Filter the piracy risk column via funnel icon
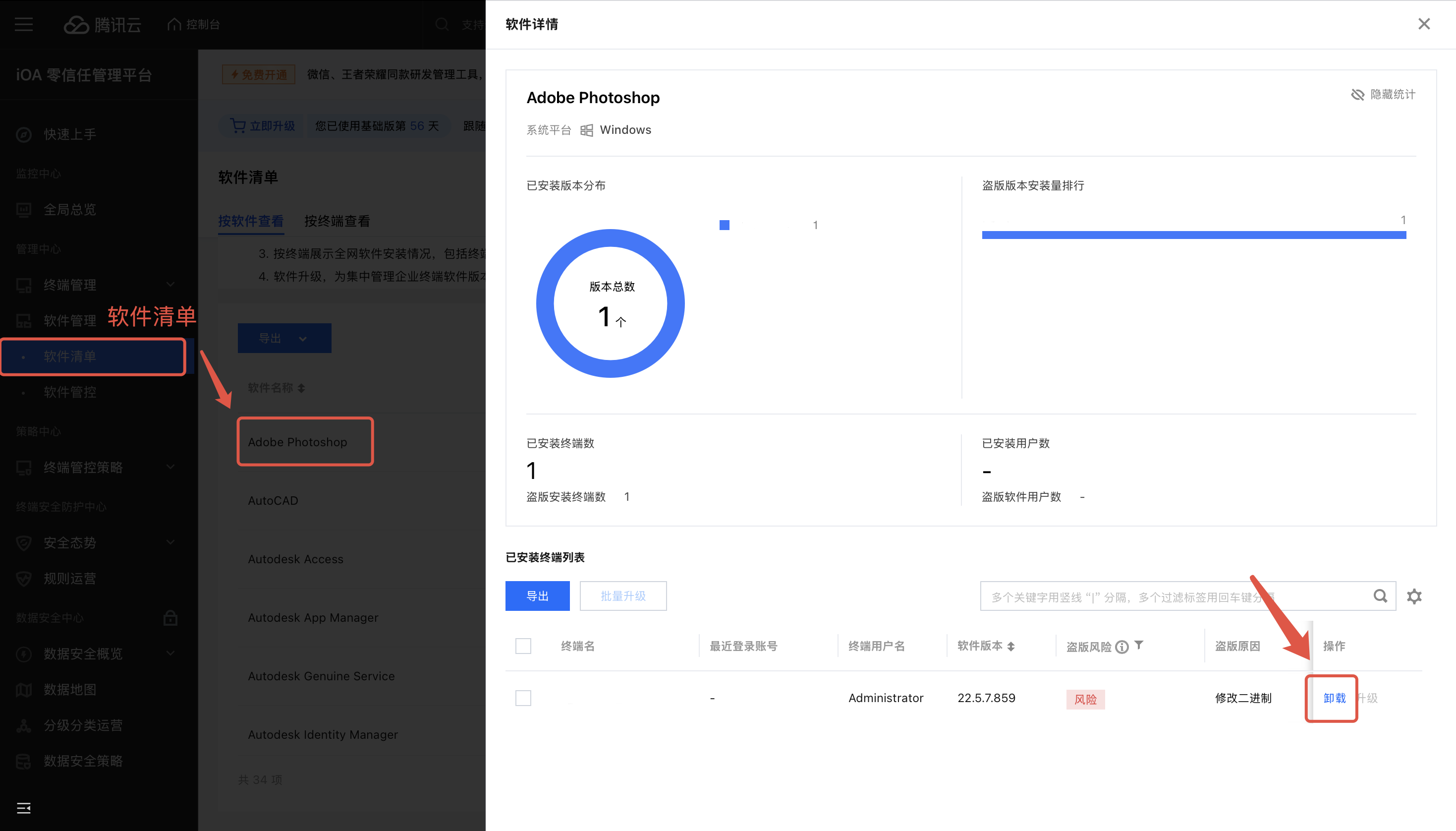The height and width of the screenshot is (831, 1456). 1139,645
